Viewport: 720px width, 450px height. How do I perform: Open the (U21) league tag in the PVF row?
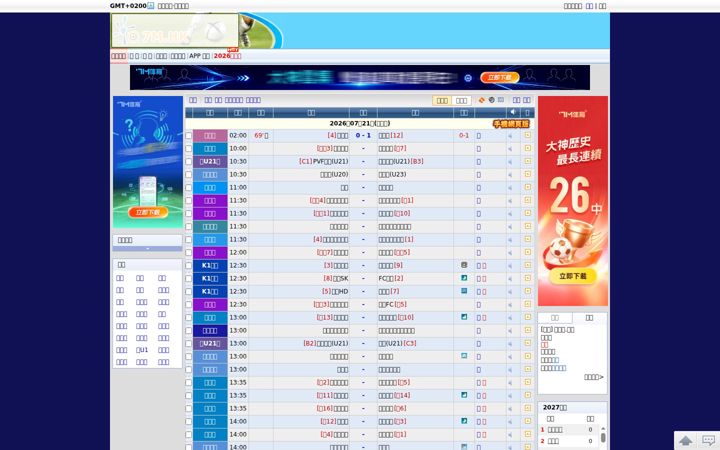pos(210,162)
